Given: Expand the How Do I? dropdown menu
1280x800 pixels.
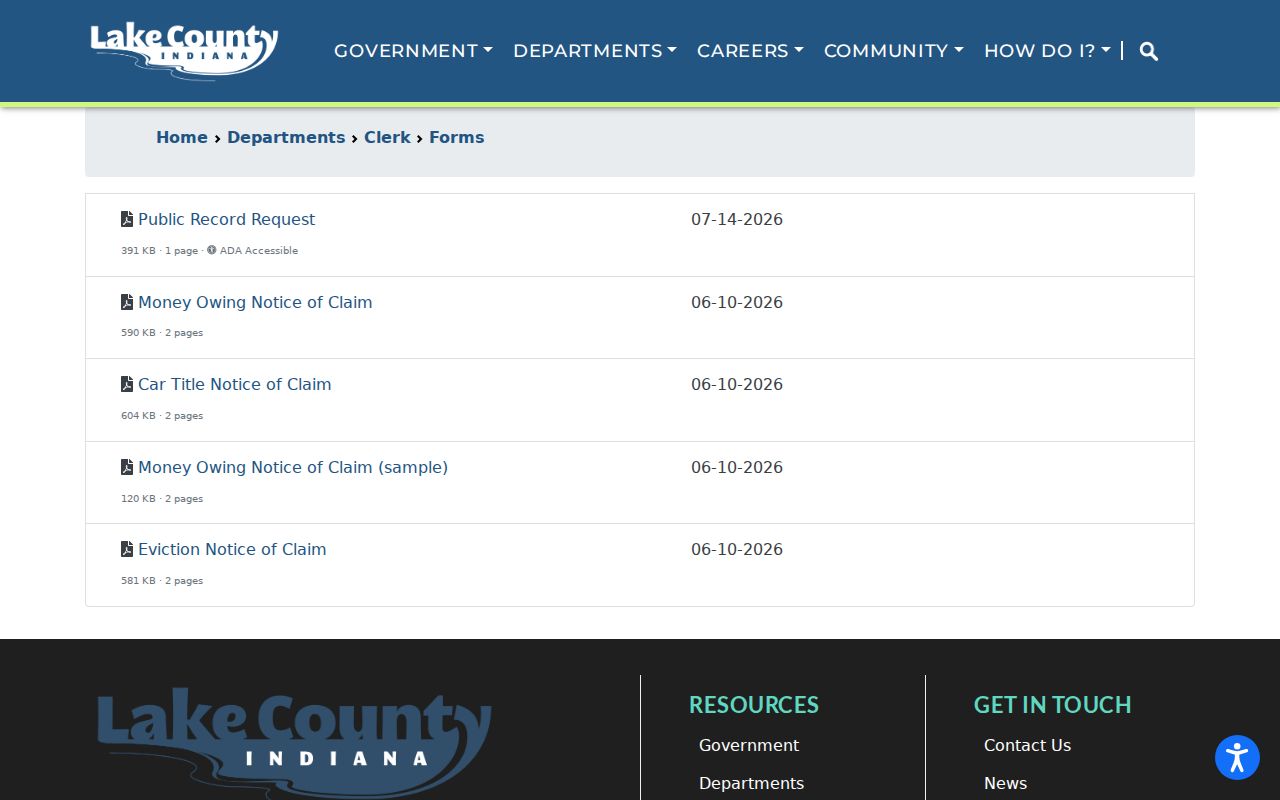Looking at the screenshot, I should tap(1047, 51).
